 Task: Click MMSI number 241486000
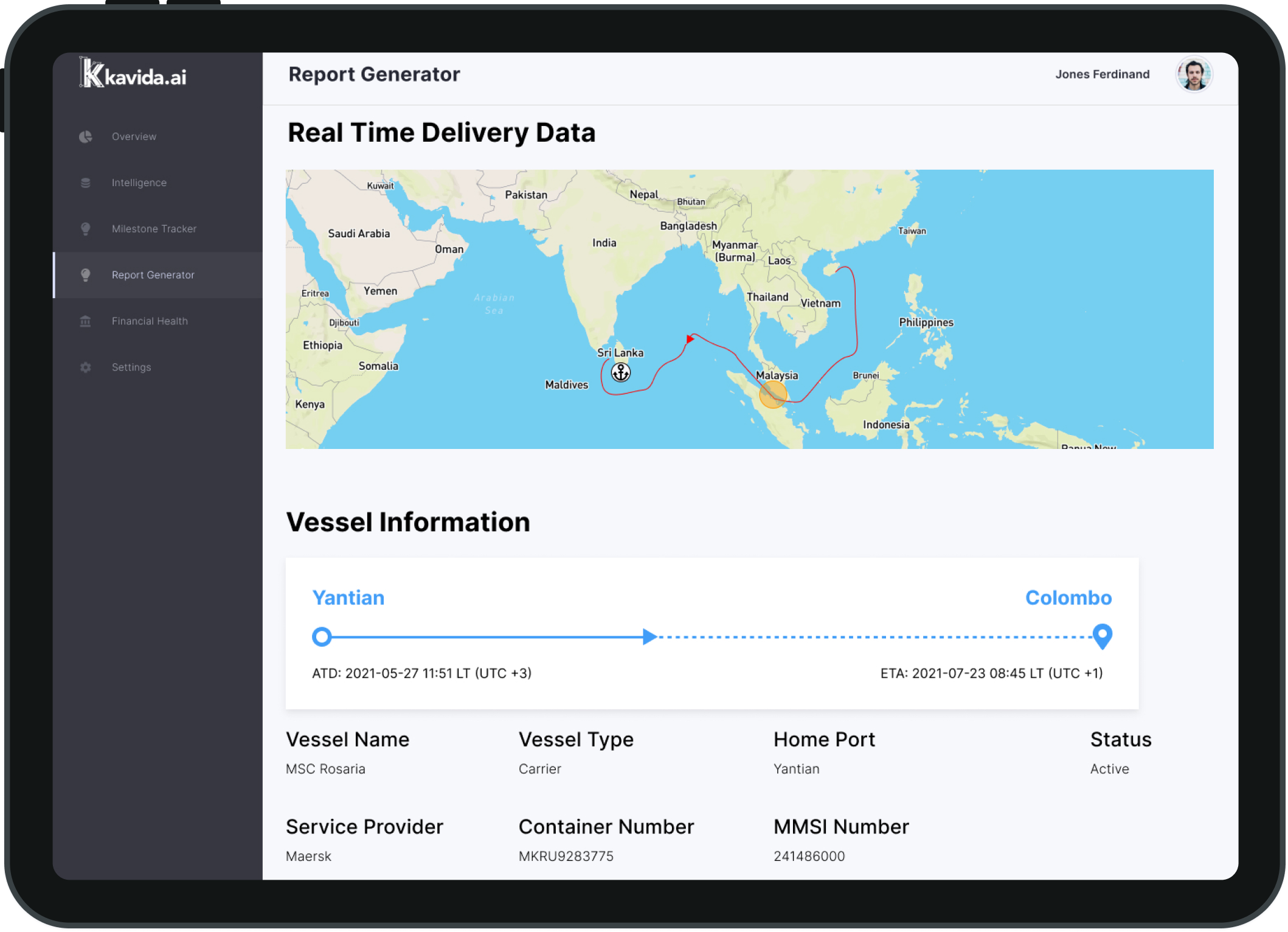click(809, 857)
